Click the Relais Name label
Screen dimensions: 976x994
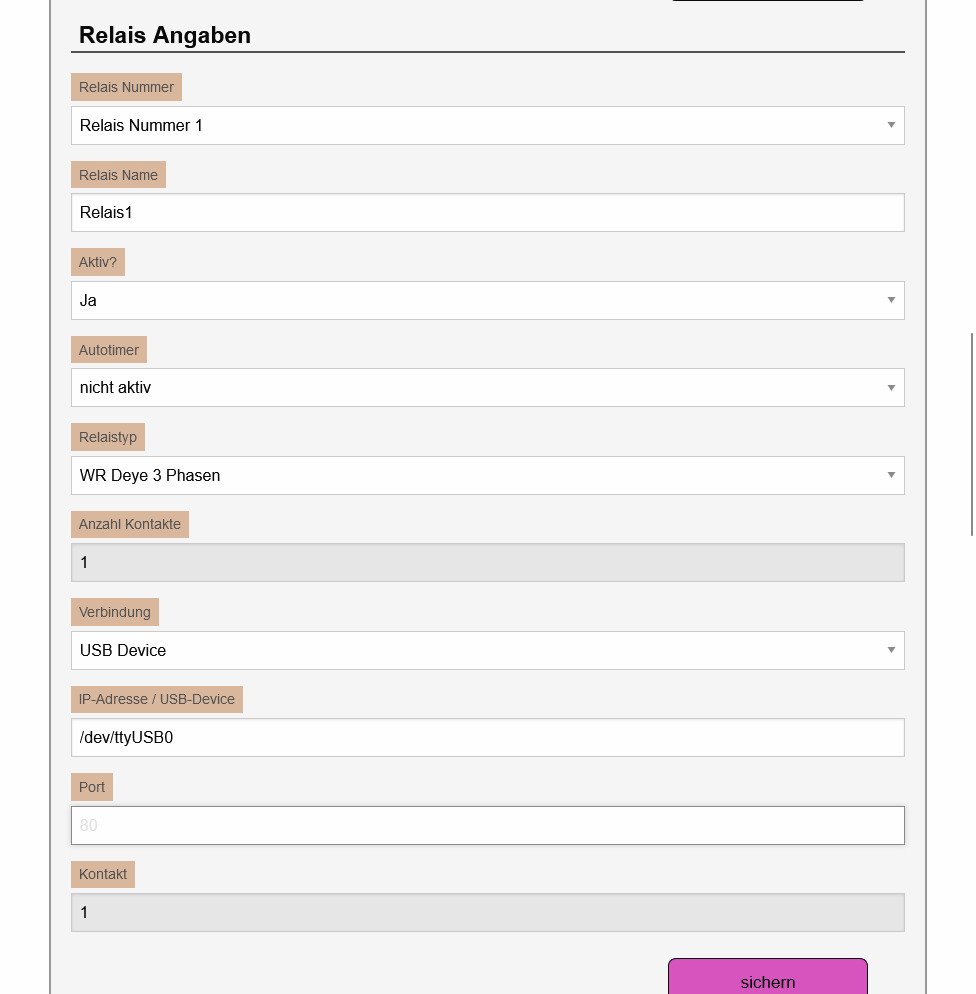coord(118,175)
